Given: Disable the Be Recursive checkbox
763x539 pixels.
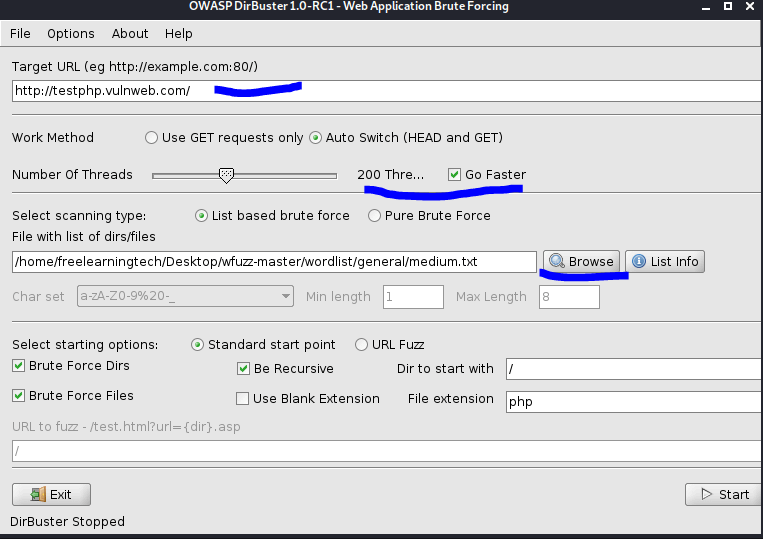Looking at the screenshot, I should [x=243, y=368].
